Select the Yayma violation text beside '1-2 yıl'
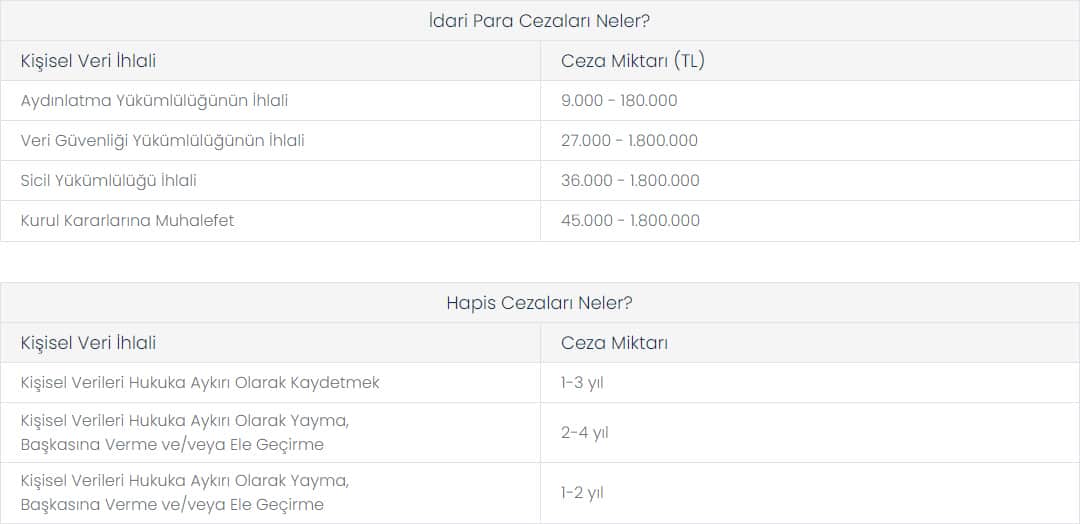The width and height of the screenshot is (1080, 524). point(185,492)
